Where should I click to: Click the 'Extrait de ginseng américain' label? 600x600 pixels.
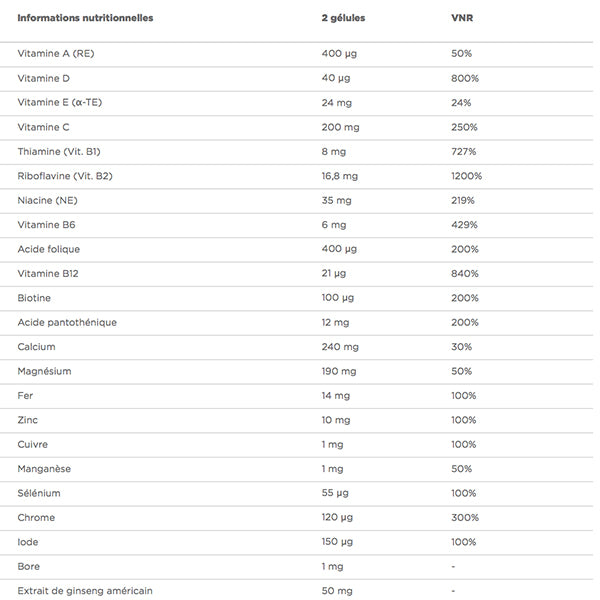85,591
